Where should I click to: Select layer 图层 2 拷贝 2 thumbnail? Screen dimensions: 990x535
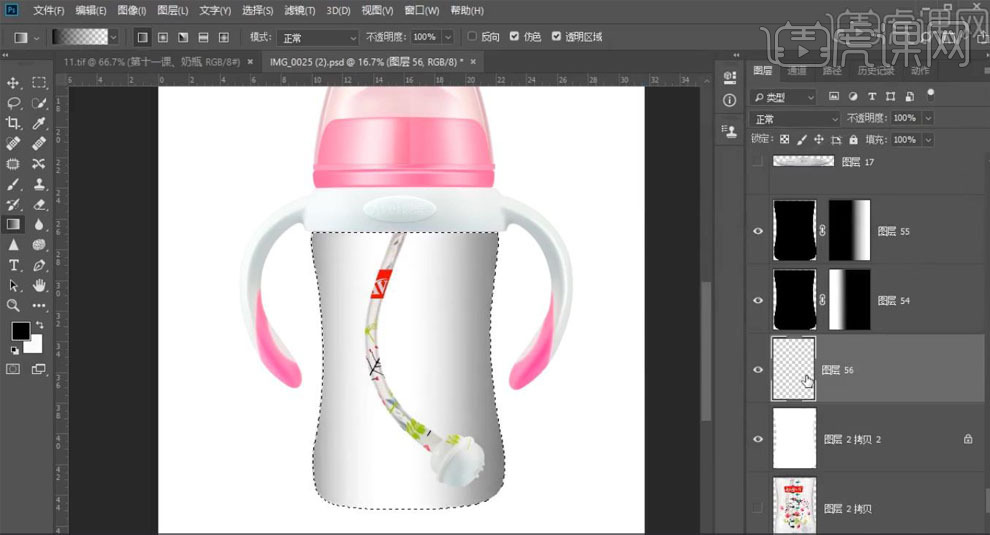click(x=794, y=439)
